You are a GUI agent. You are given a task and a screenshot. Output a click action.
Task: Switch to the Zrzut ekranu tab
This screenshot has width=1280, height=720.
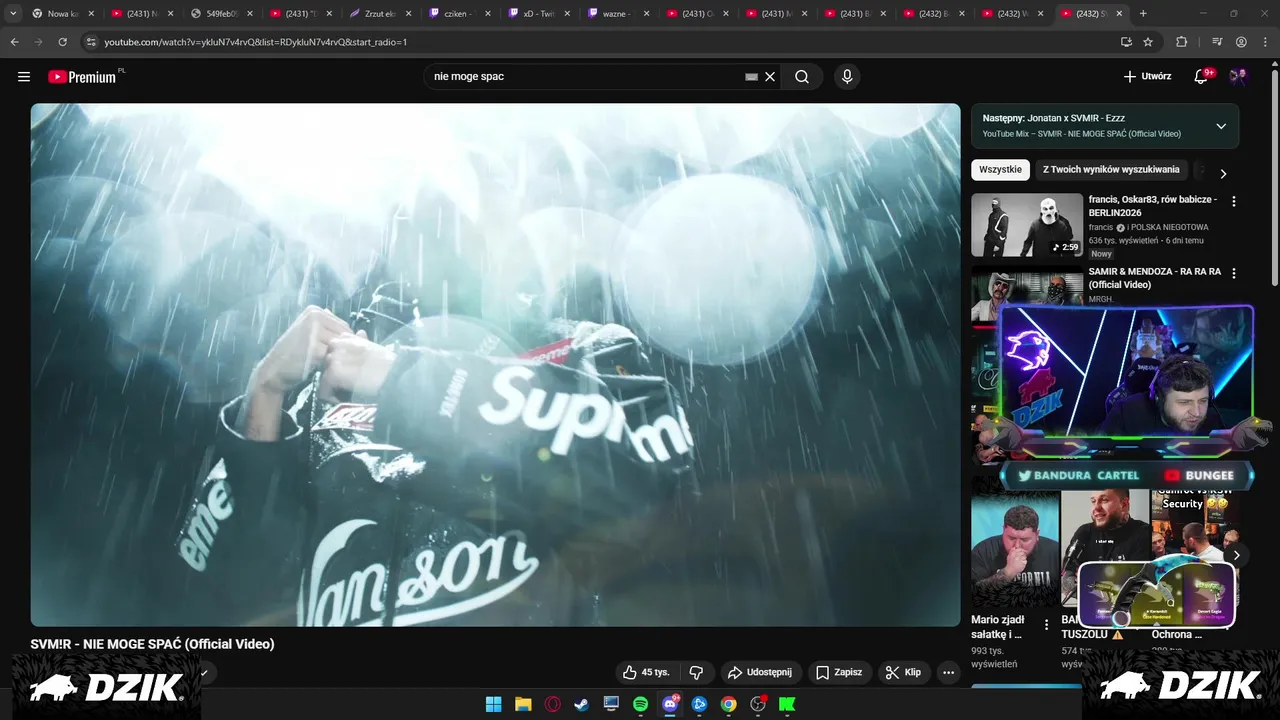(x=381, y=14)
